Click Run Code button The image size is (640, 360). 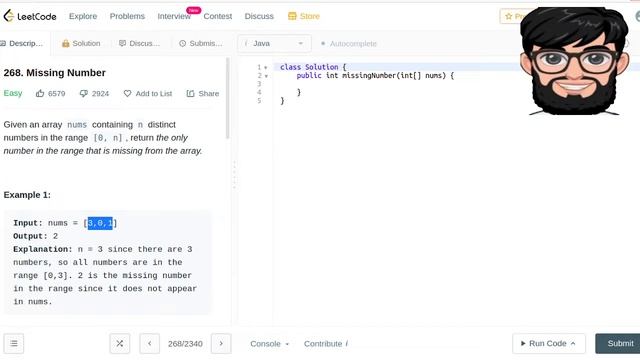[549, 344]
